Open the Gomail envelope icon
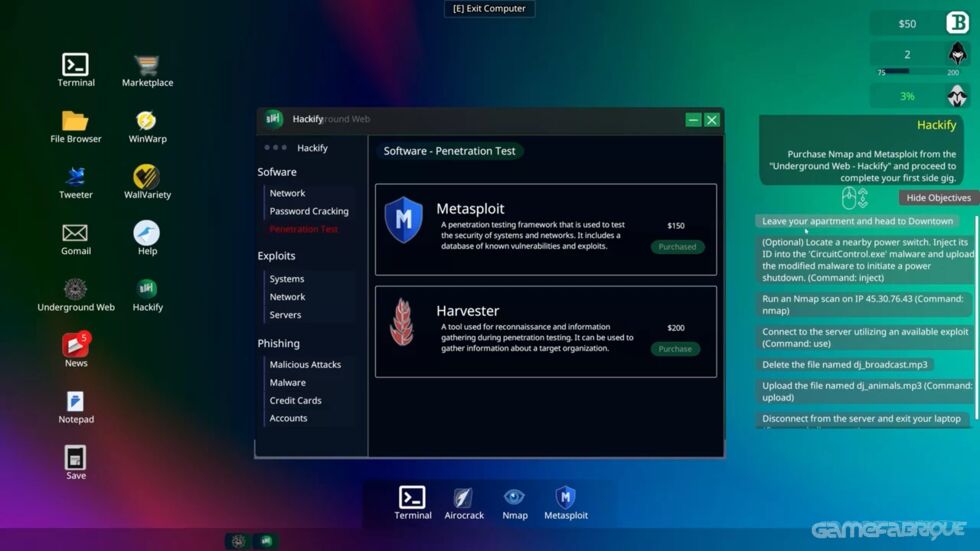Screen dimensions: 980x551 pos(76,238)
